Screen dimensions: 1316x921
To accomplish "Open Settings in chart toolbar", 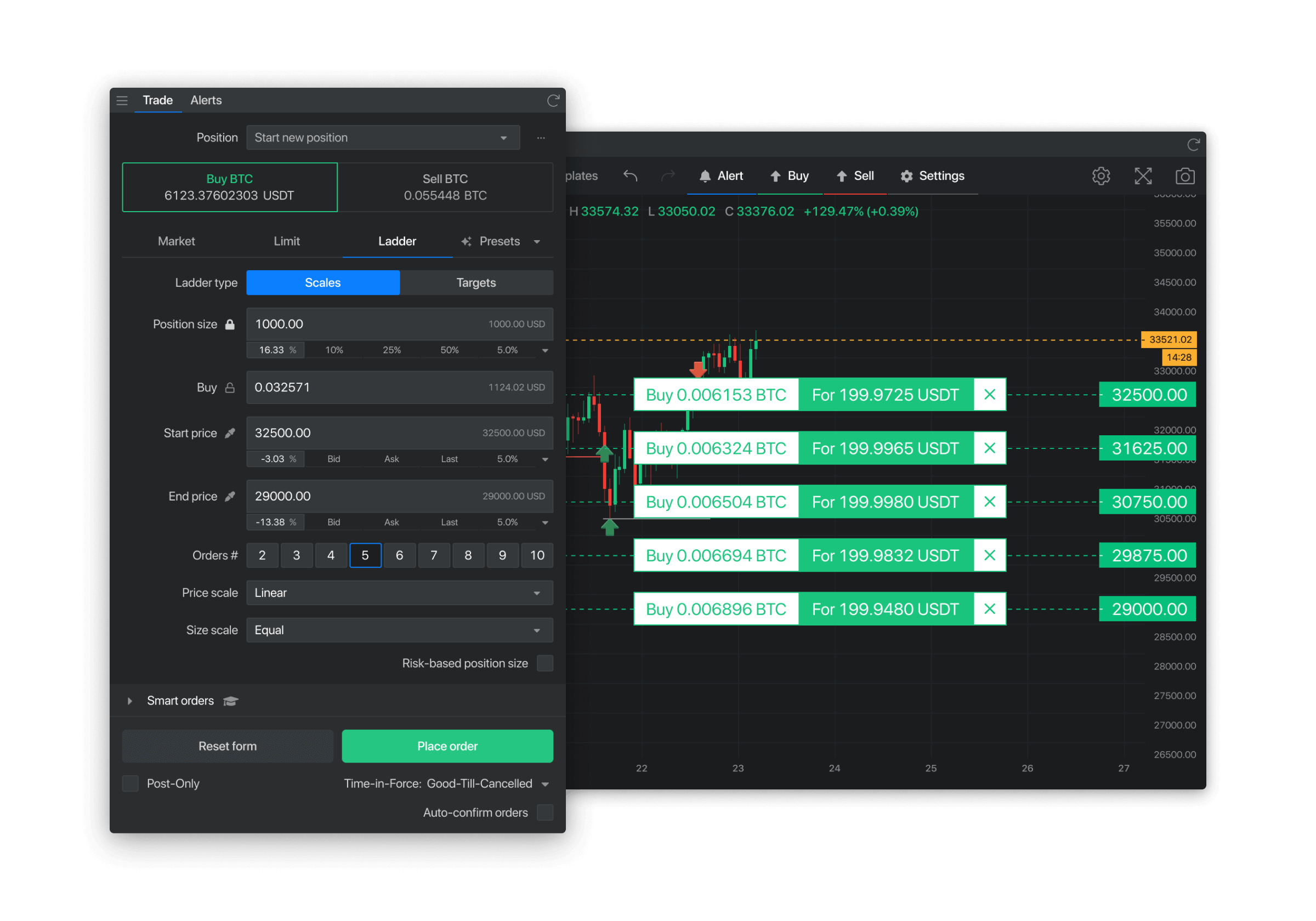I will [933, 176].
